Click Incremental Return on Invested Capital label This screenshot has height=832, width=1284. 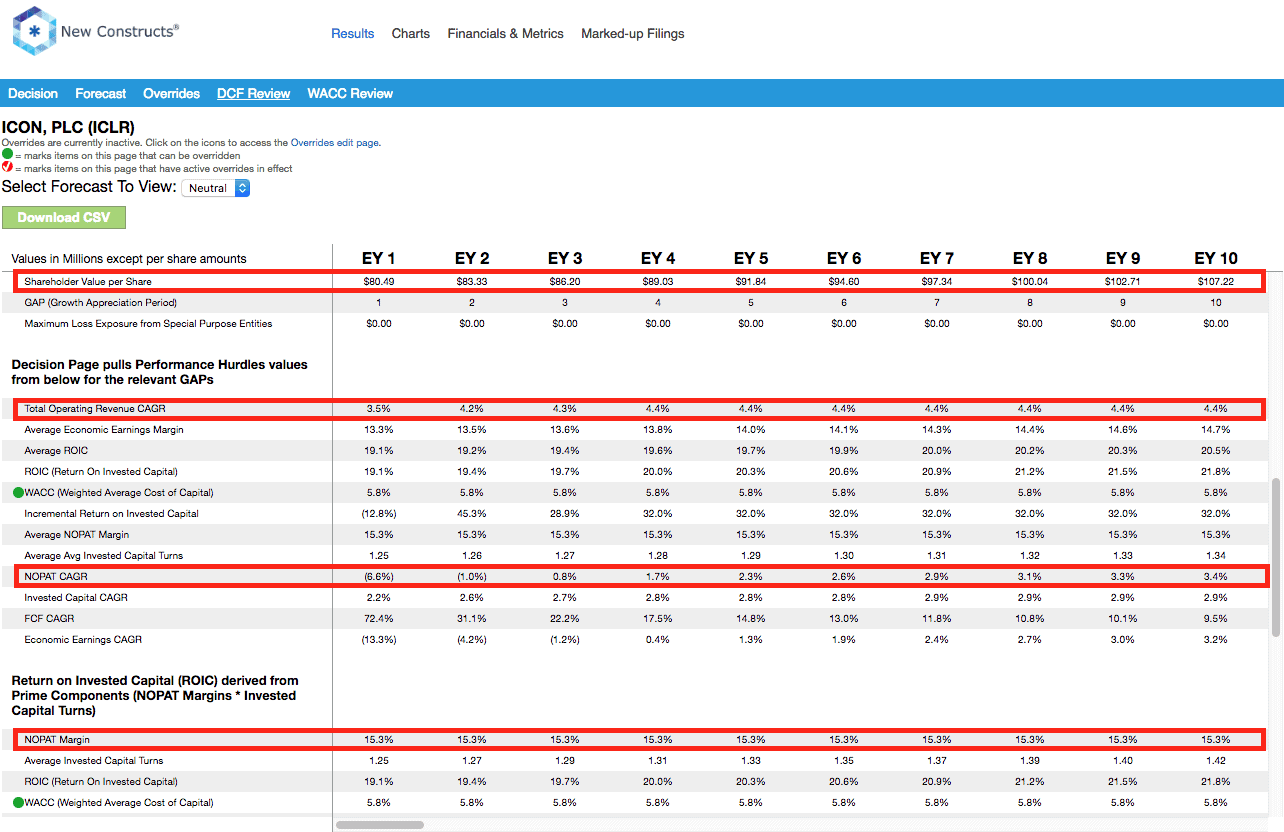[111, 513]
